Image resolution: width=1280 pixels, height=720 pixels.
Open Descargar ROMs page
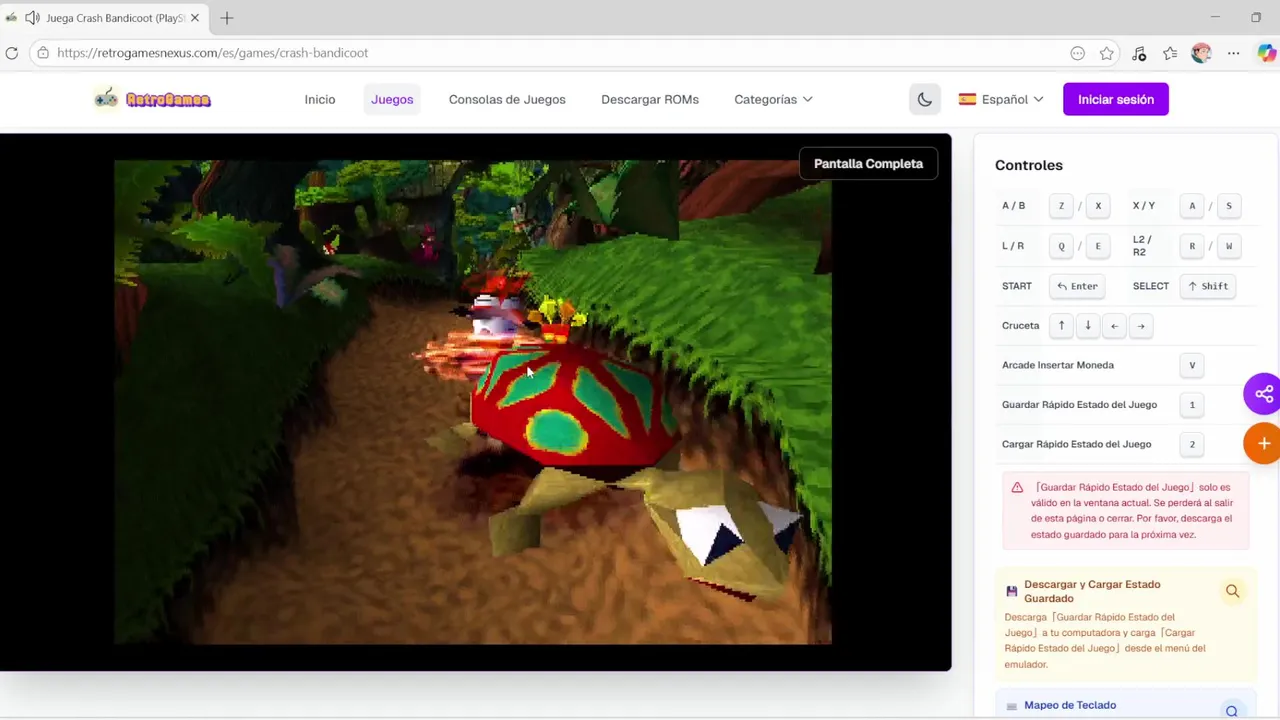650,99
